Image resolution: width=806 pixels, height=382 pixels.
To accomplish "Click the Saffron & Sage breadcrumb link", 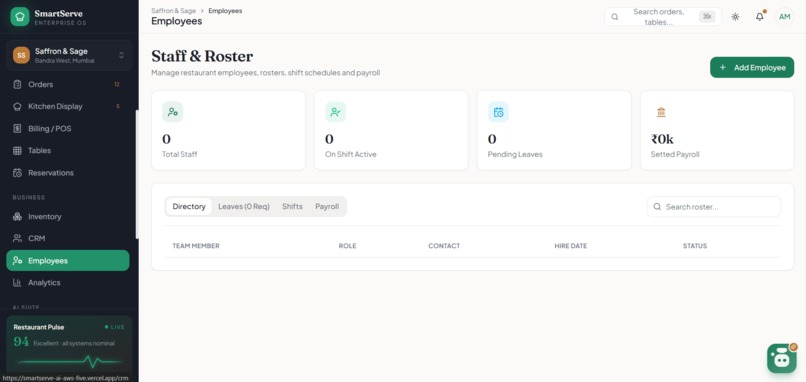I will 173,11.
